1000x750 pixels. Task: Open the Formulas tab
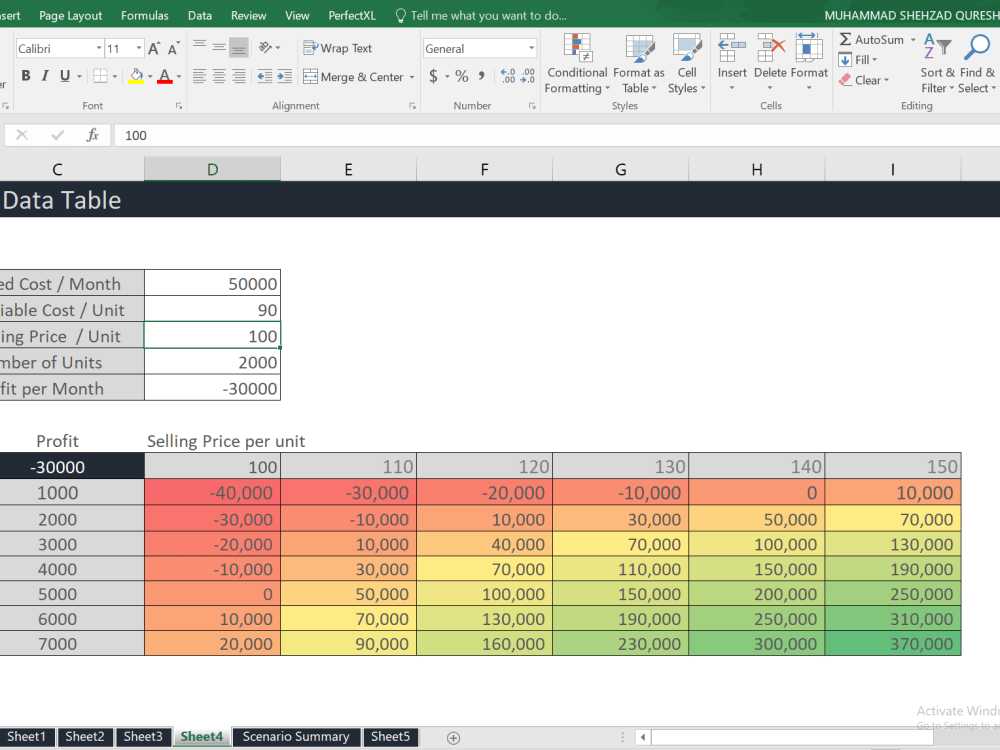click(x=145, y=15)
